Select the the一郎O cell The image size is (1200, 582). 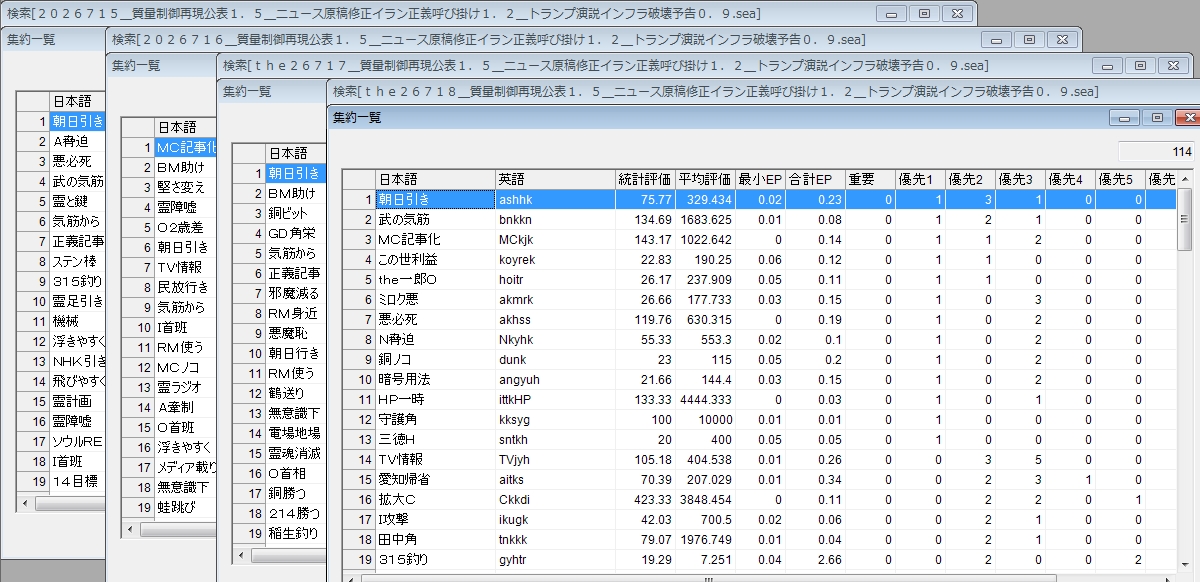[x=435, y=279]
